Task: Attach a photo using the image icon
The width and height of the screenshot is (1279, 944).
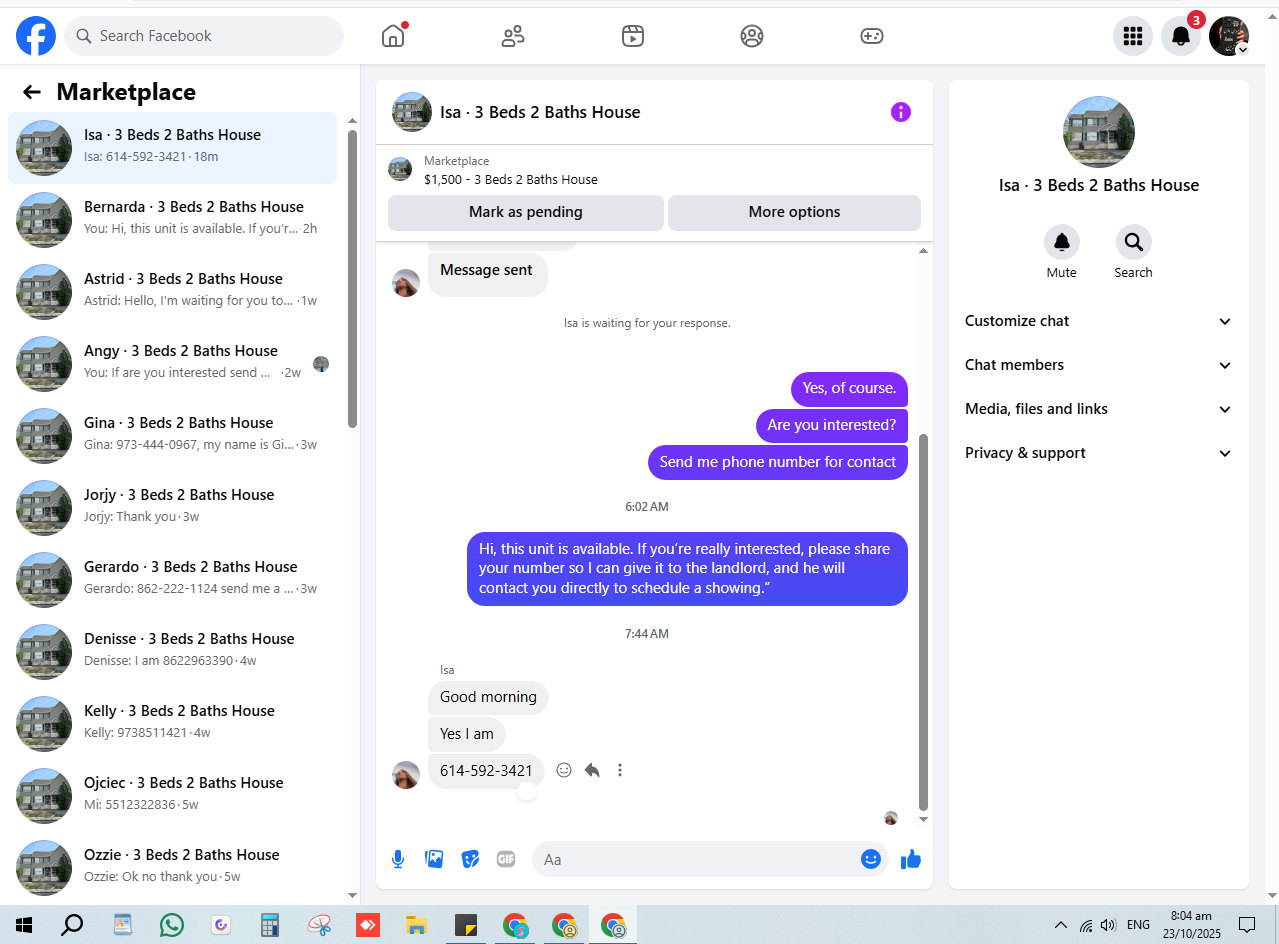Action: [434, 859]
